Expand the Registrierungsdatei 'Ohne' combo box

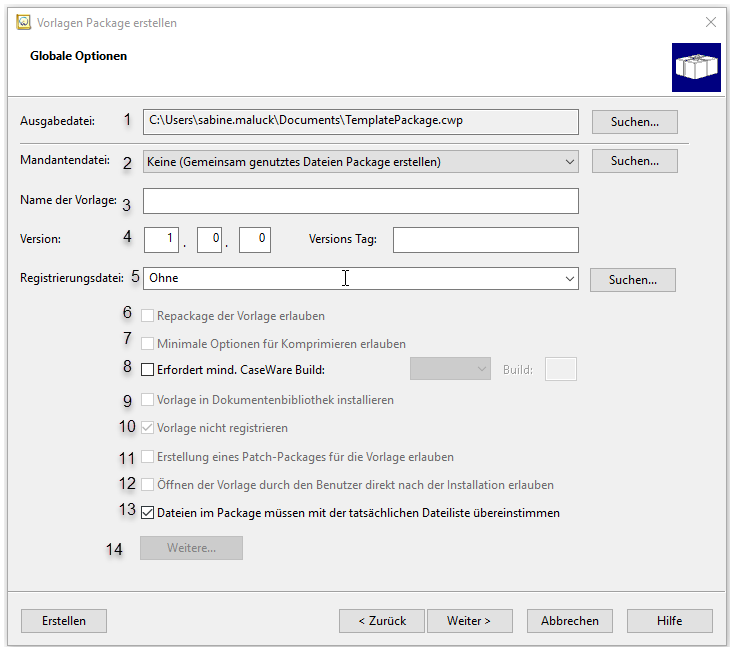361,278
